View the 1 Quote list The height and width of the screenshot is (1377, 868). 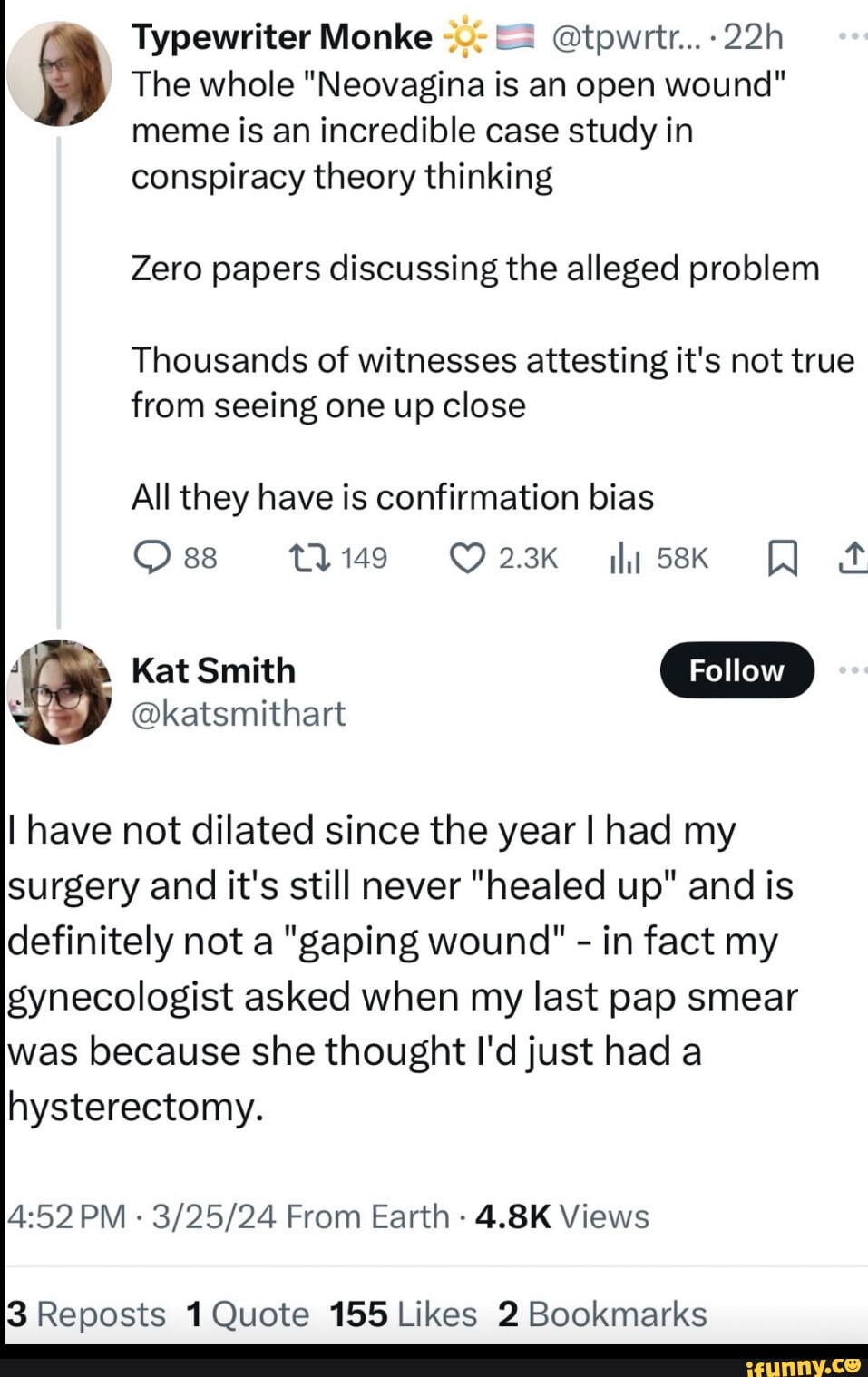coord(247,1314)
